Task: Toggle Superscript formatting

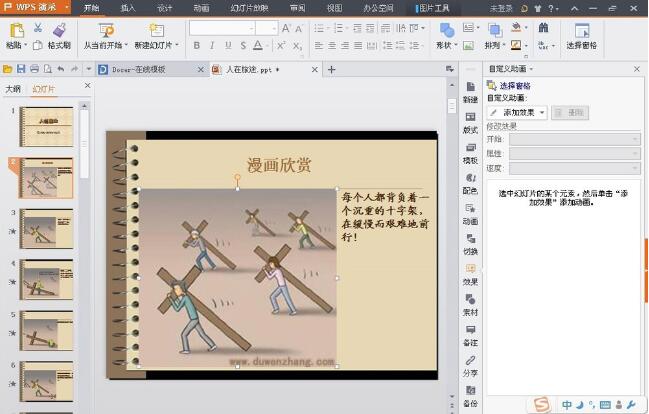Action: click(x=281, y=45)
